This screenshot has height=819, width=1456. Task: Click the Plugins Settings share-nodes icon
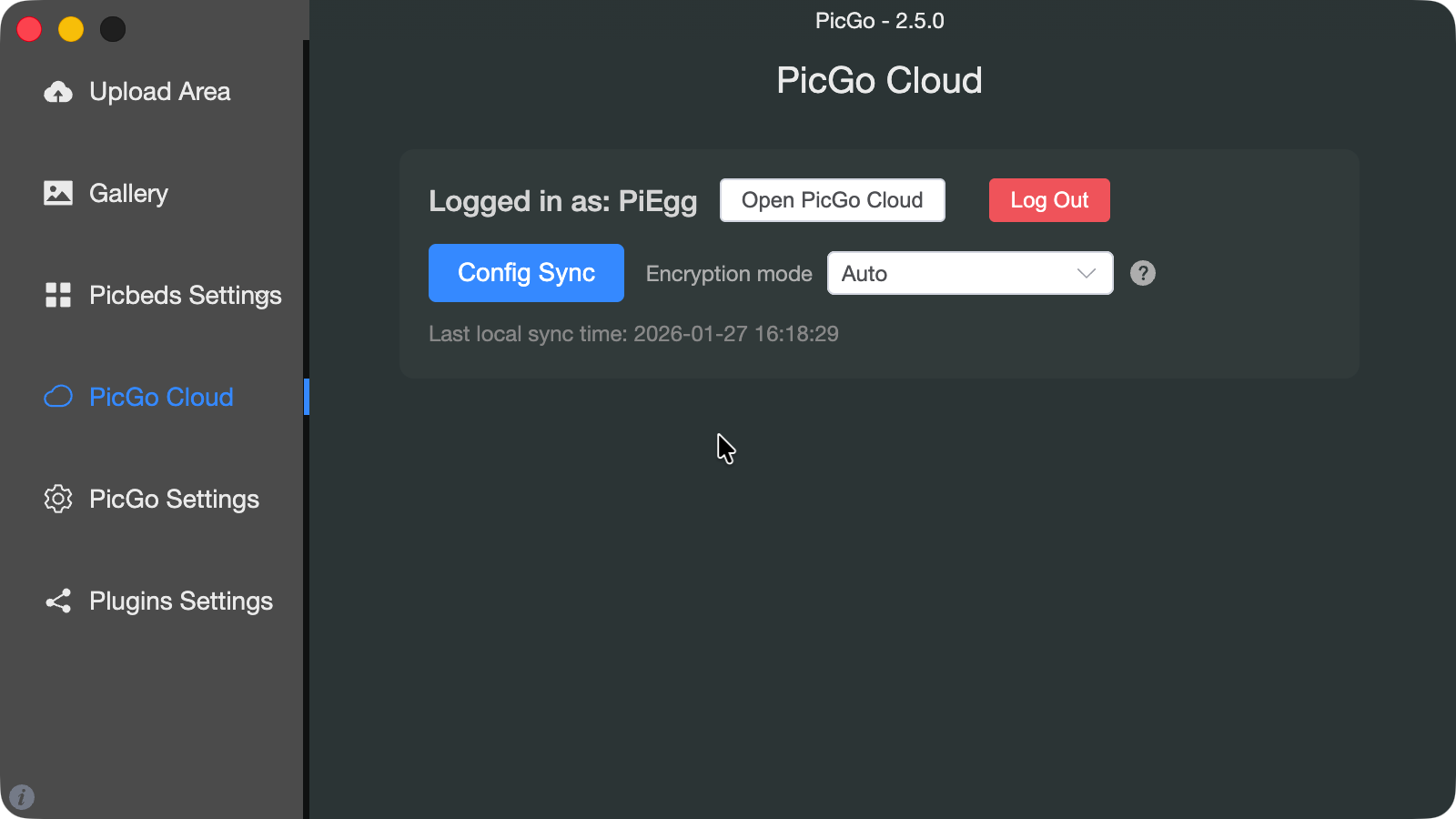(x=58, y=601)
